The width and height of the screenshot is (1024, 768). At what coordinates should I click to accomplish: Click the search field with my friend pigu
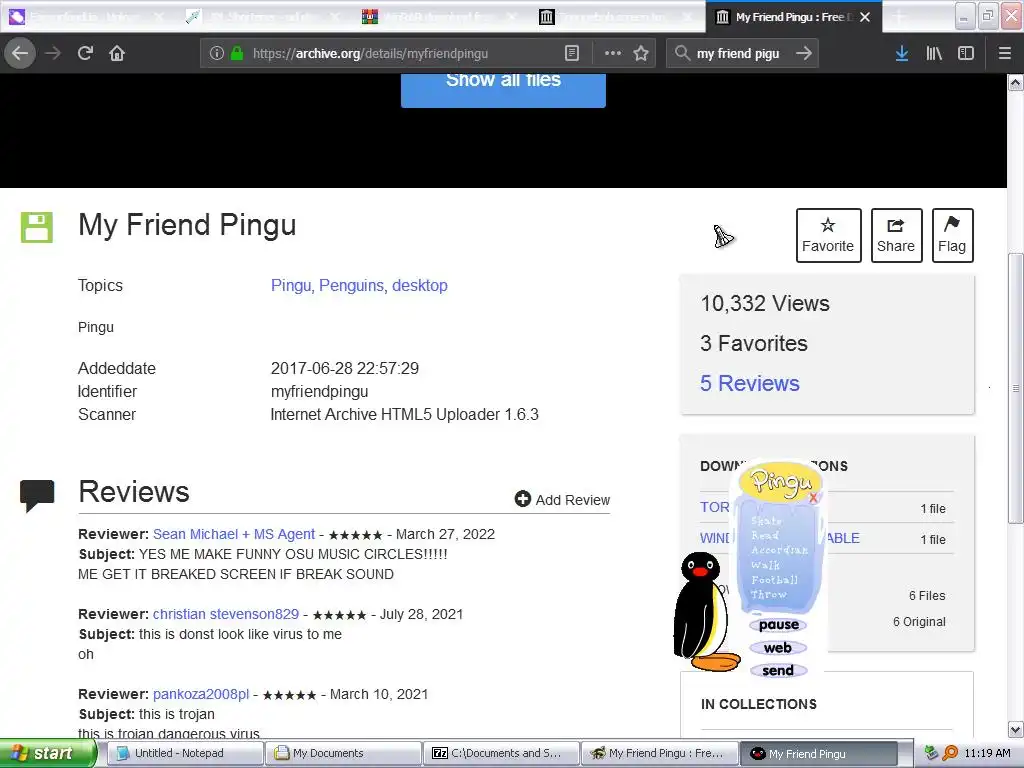coord(743,54)
